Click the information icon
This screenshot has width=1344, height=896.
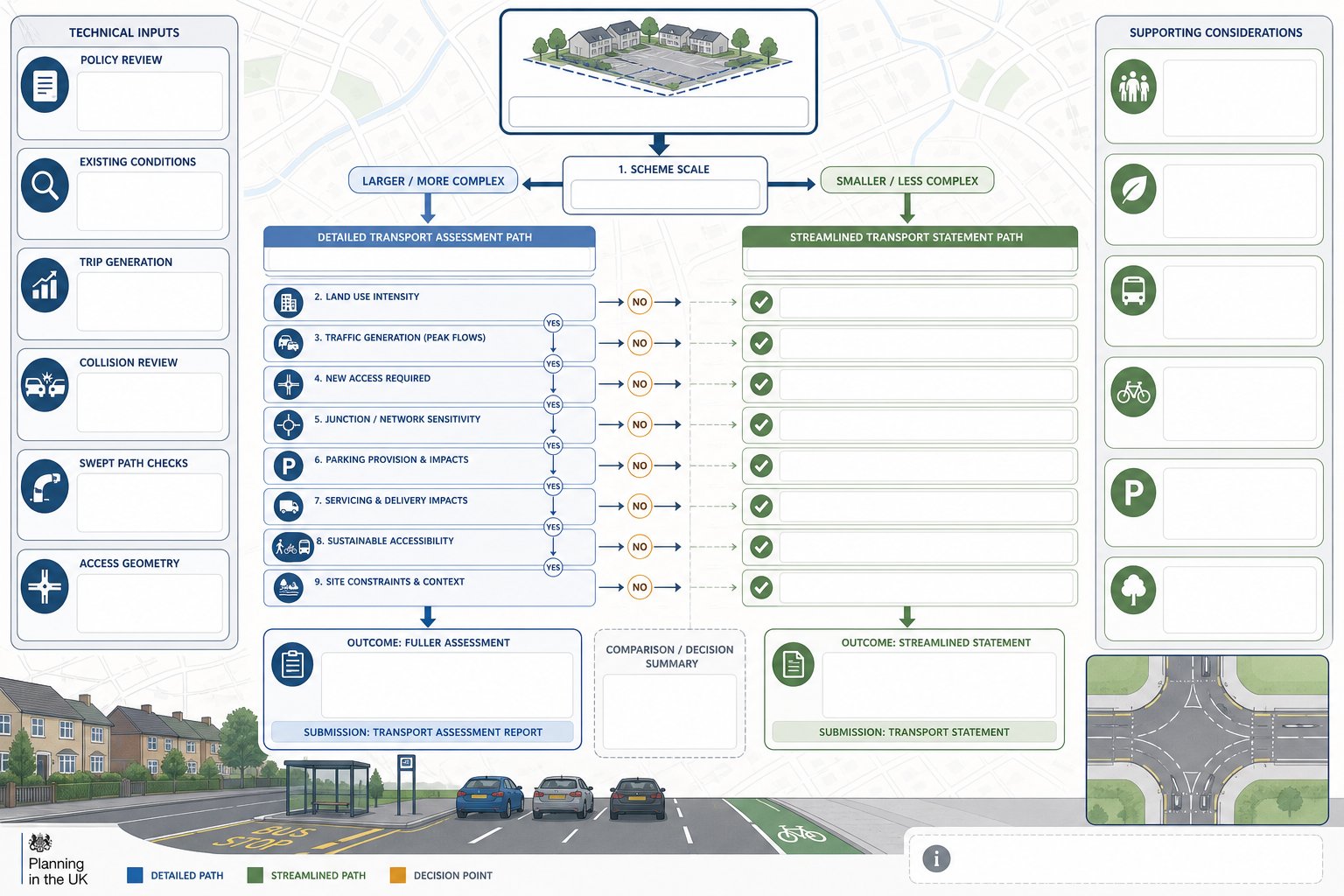[x=936, y=858]
